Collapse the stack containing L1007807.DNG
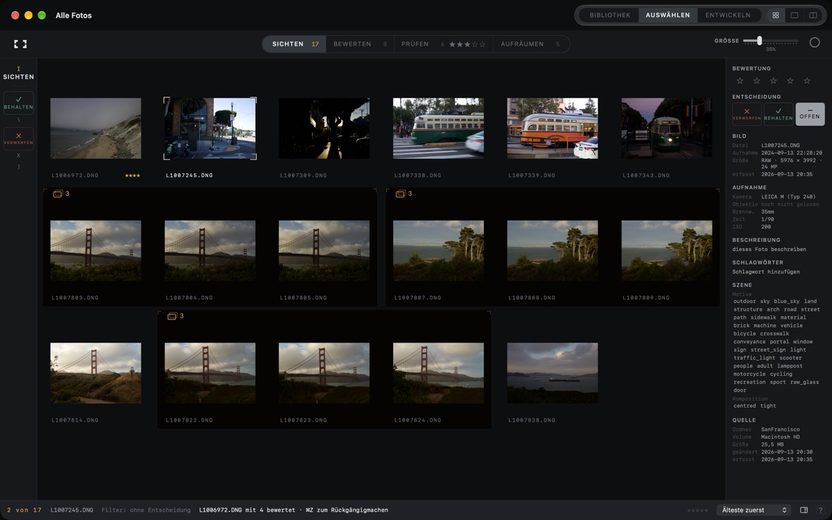The image size is (832, 520). point(400,194)
